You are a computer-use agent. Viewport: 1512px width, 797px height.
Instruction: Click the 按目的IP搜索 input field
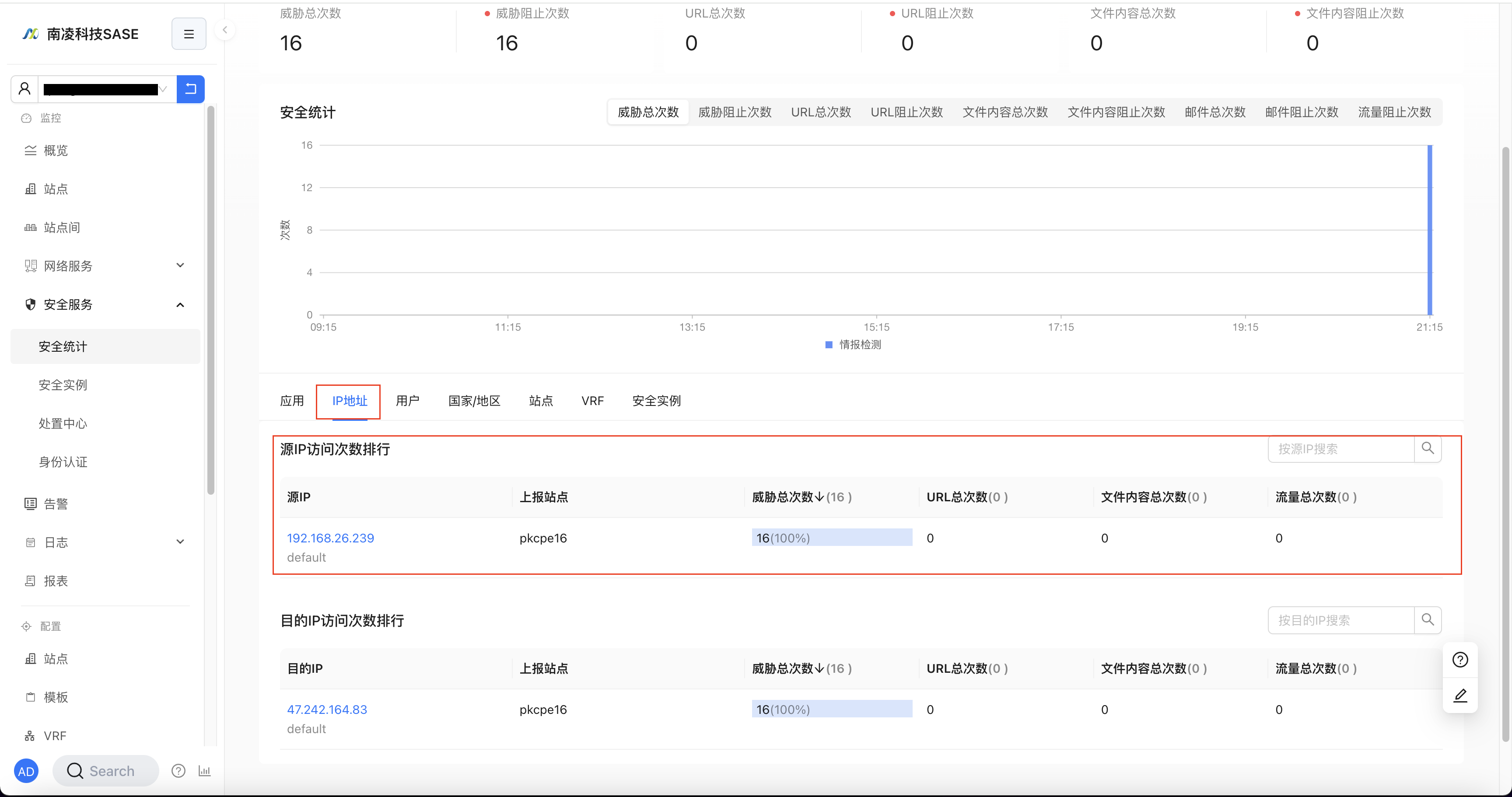point(1340,620)
